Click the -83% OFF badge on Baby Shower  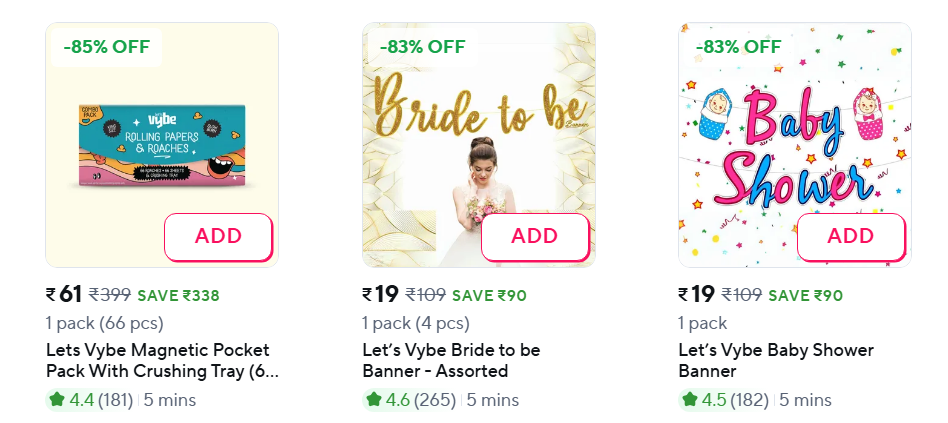(x=738, y=47)
